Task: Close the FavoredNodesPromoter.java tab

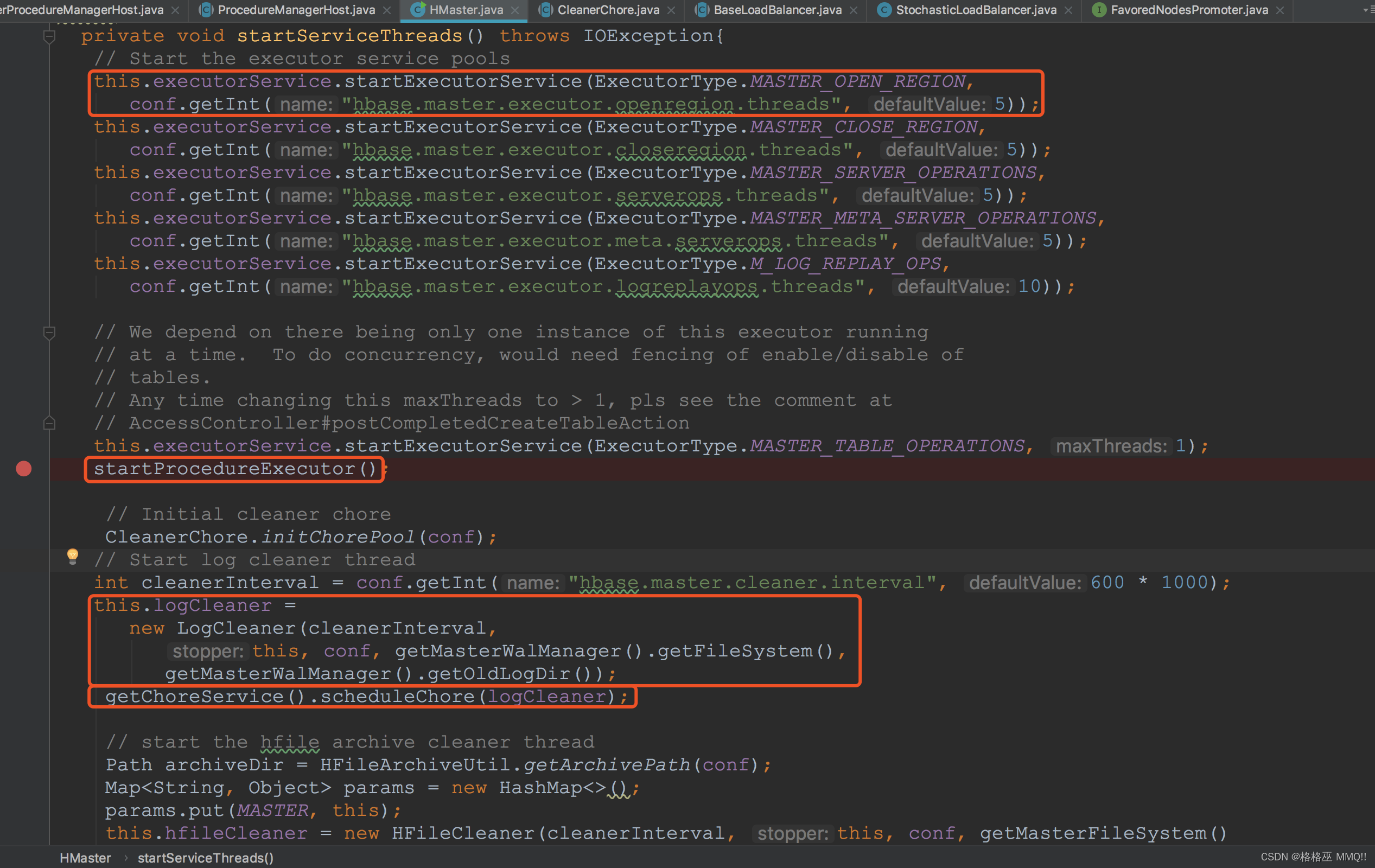Action: coord(1279,10)
